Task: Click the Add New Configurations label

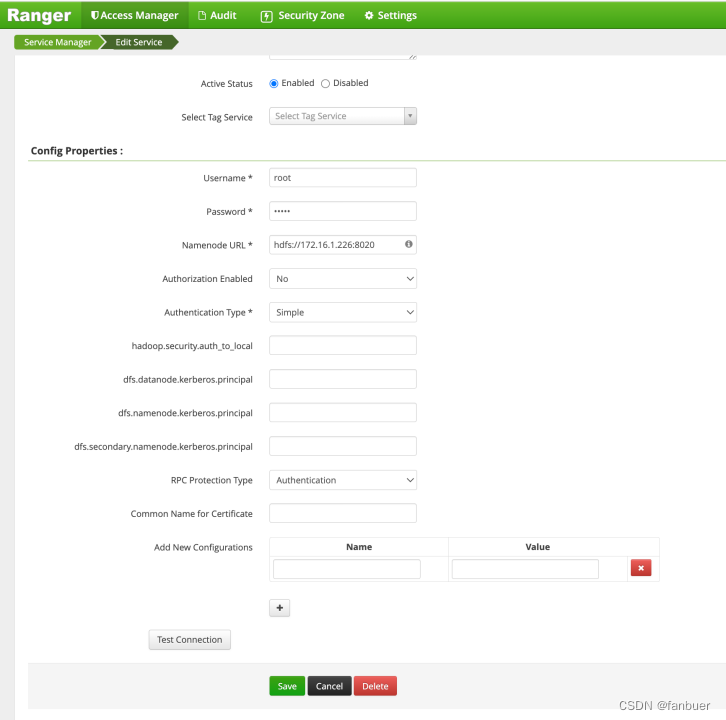Action: click(x=203, y=547)
